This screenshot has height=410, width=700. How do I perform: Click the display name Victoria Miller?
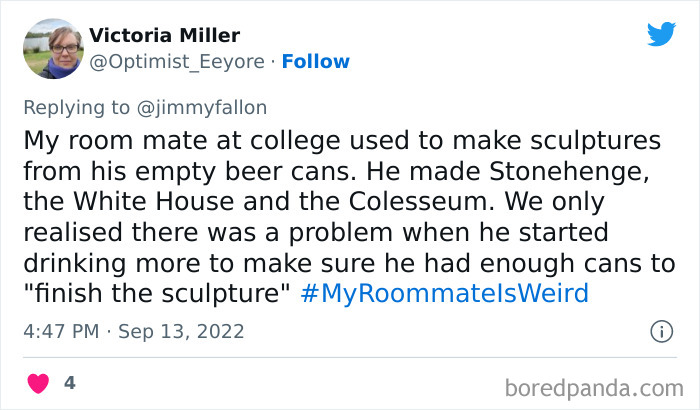165,35
